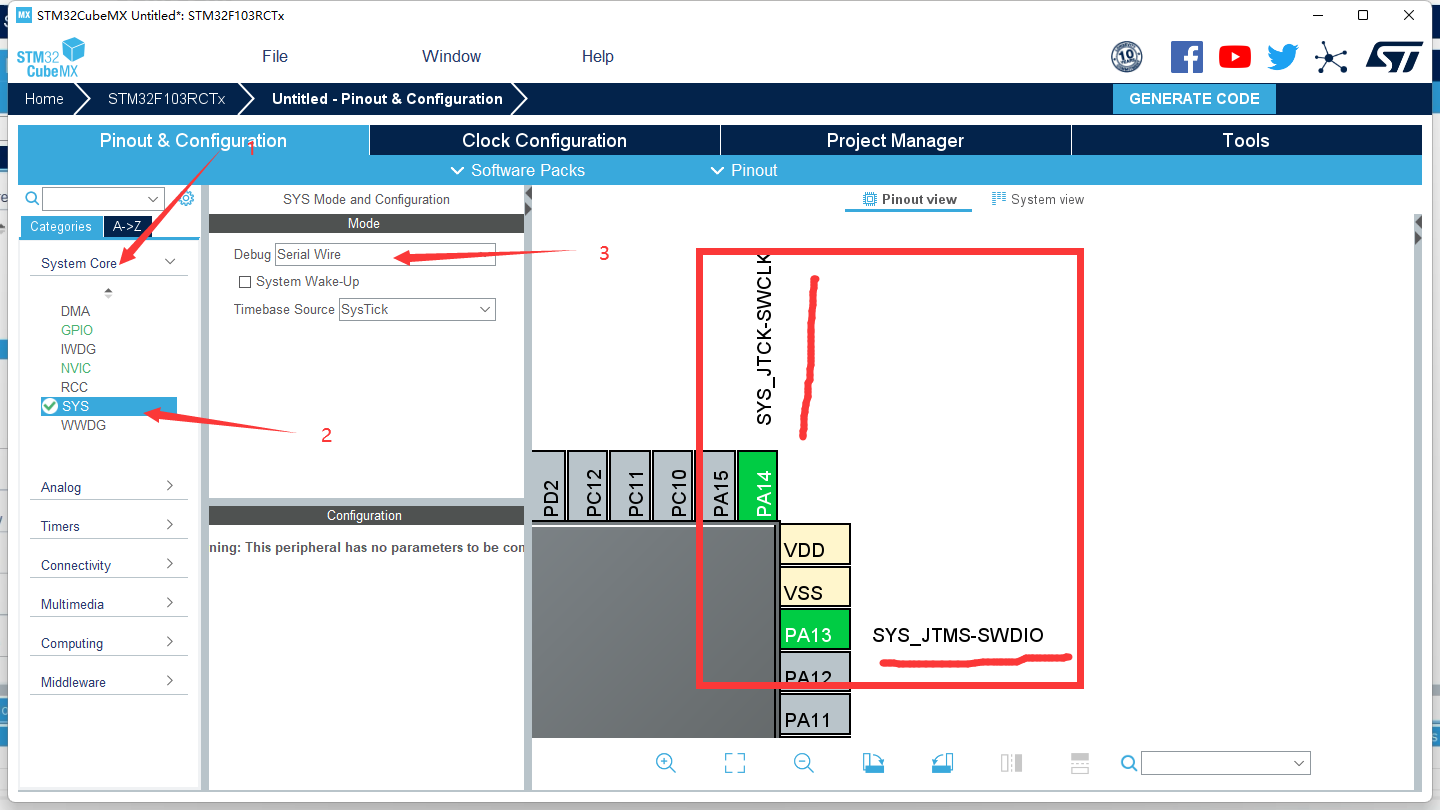Image resolution: width=1440 pixels, height=810 pixels.
Task: Open the pin search combo box
Action: (x=1225, y=763)
